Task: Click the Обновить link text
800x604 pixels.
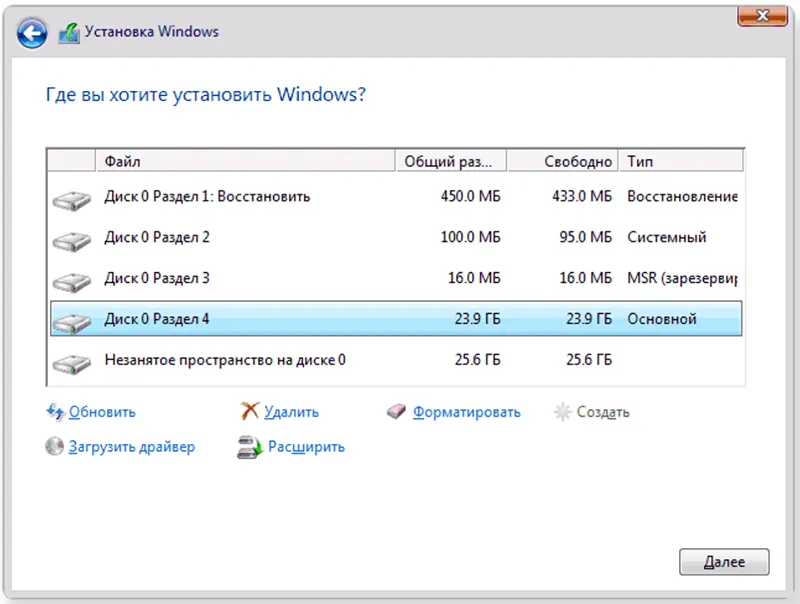Action: click(102, 412)
